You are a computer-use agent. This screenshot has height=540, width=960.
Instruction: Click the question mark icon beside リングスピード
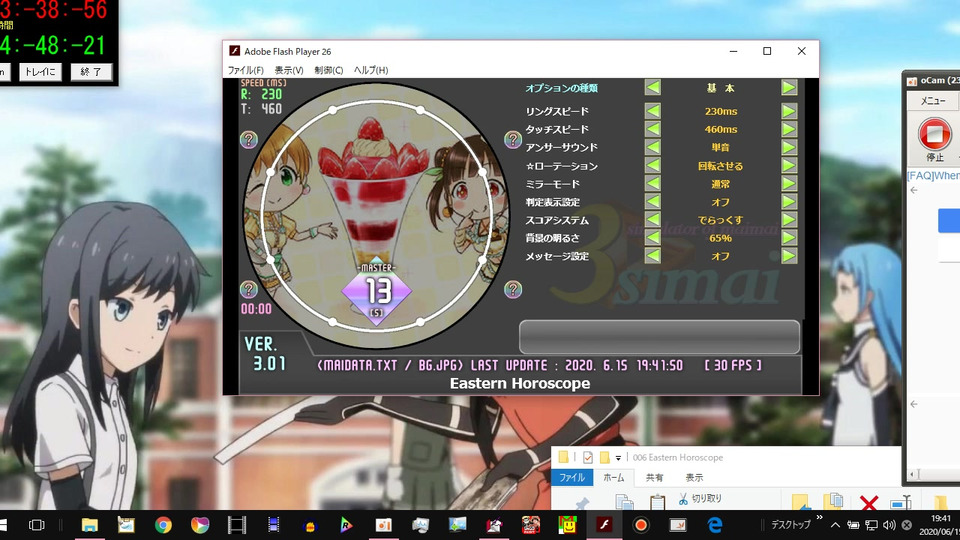512,140
